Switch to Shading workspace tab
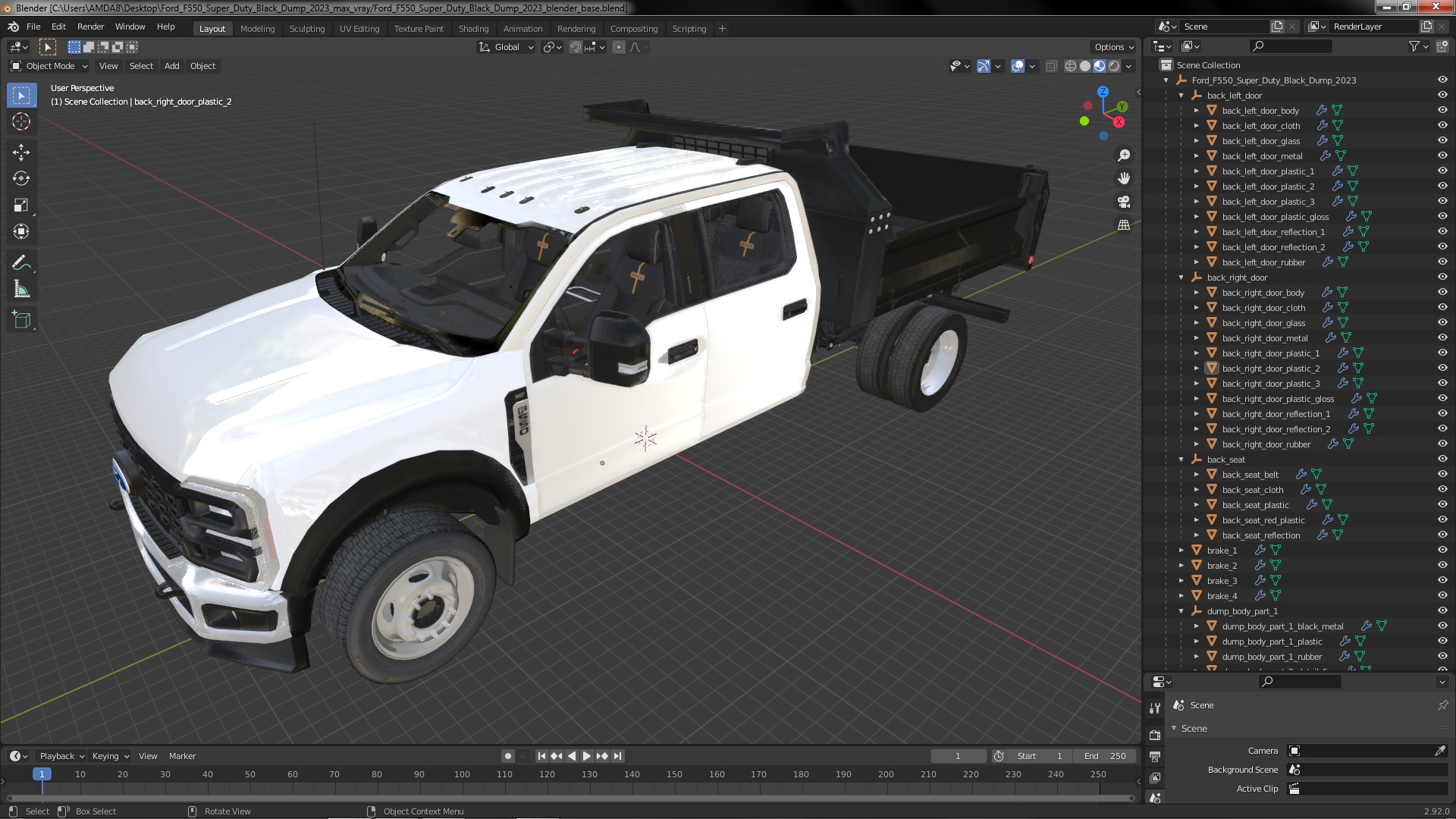Image resolution: width=1456 pixels, height=819 pixels. tap(473, 29)
